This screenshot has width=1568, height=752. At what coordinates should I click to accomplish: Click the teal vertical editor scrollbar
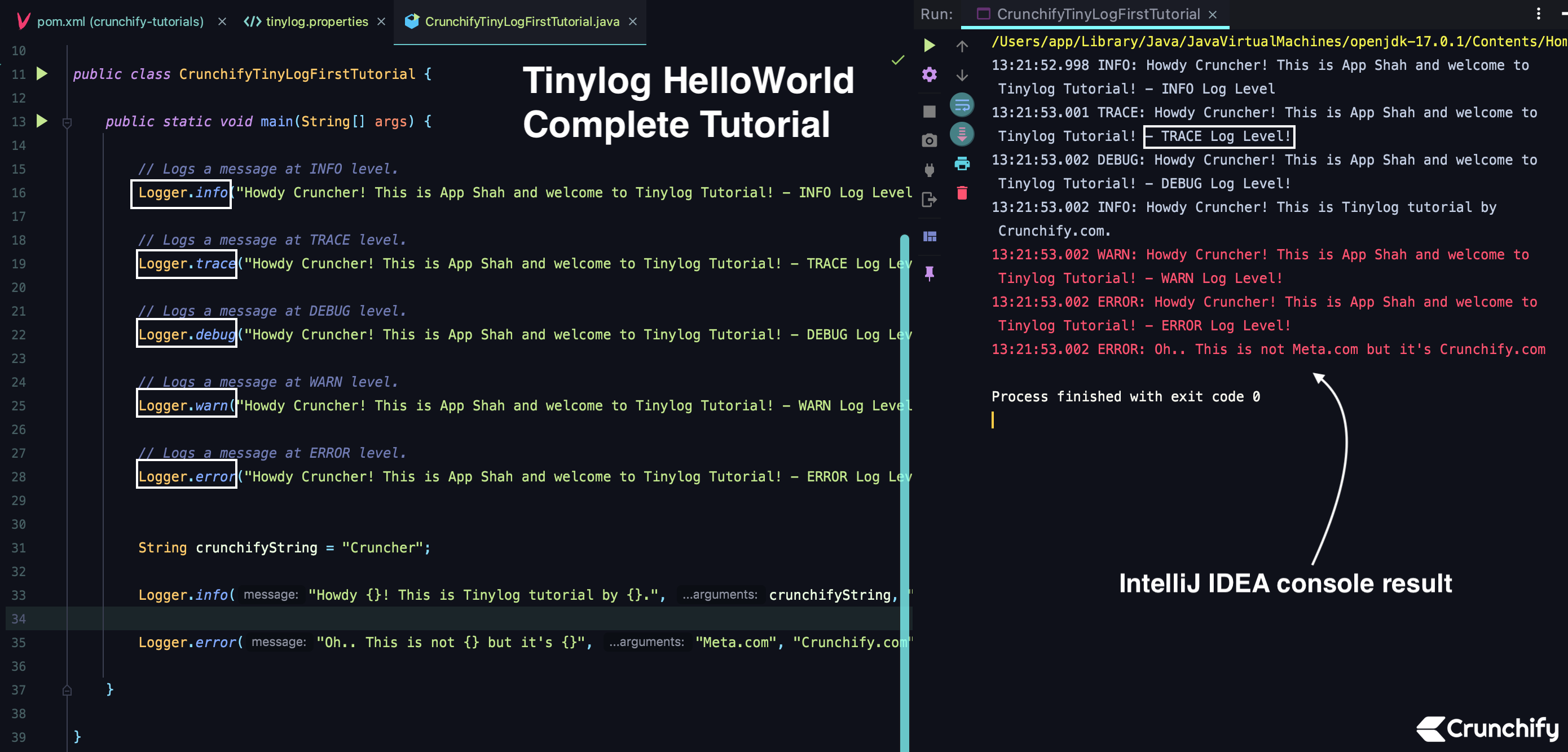pos(904,486)
